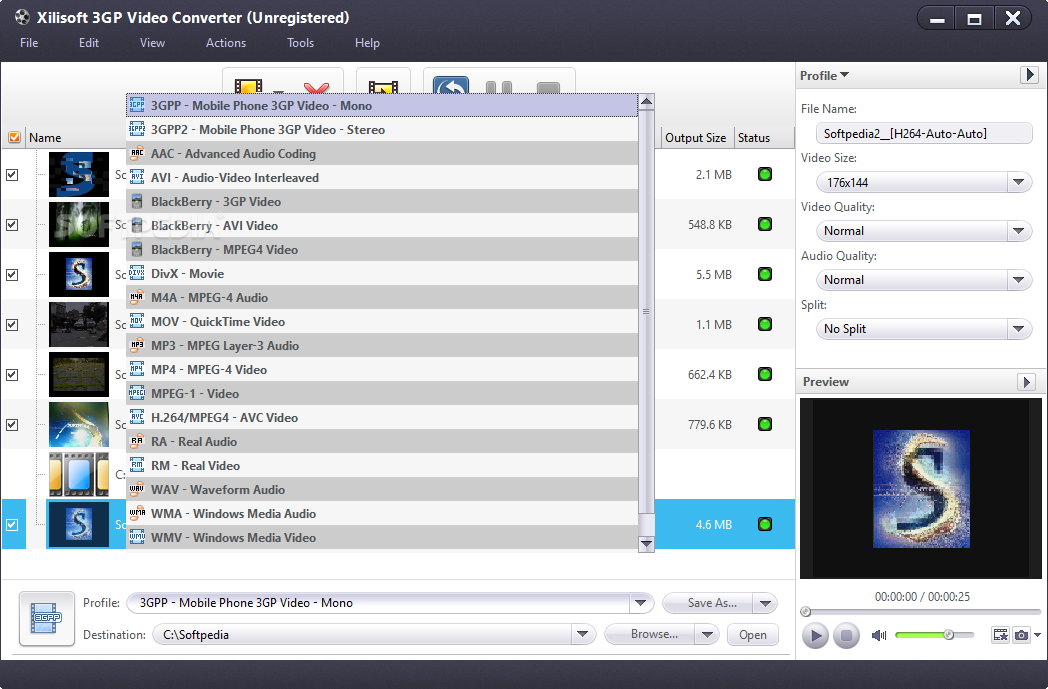Open the Audio Quality Normal dropdown
This screenshot has height=689, width=1048.
pyautogui.click(x=924, y=279)
